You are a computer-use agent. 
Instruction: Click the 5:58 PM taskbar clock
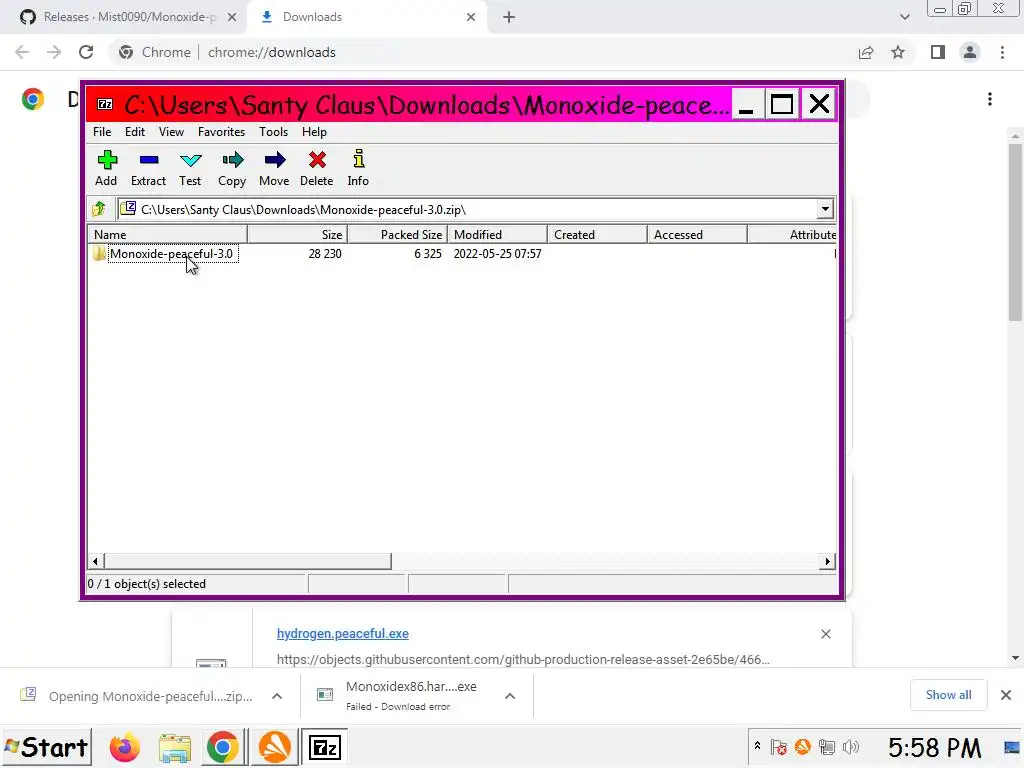[x=935, y=747]
